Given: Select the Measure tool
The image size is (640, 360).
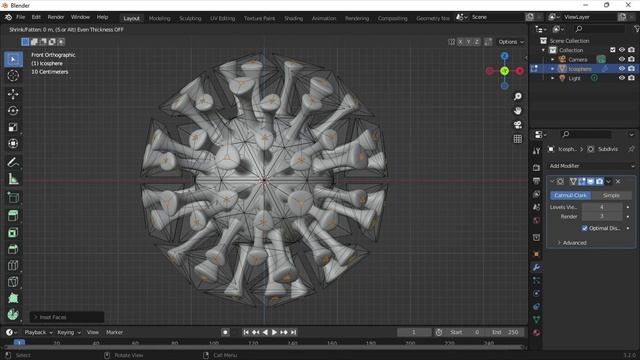Looking at the screenshot, I should click(13, 179).
